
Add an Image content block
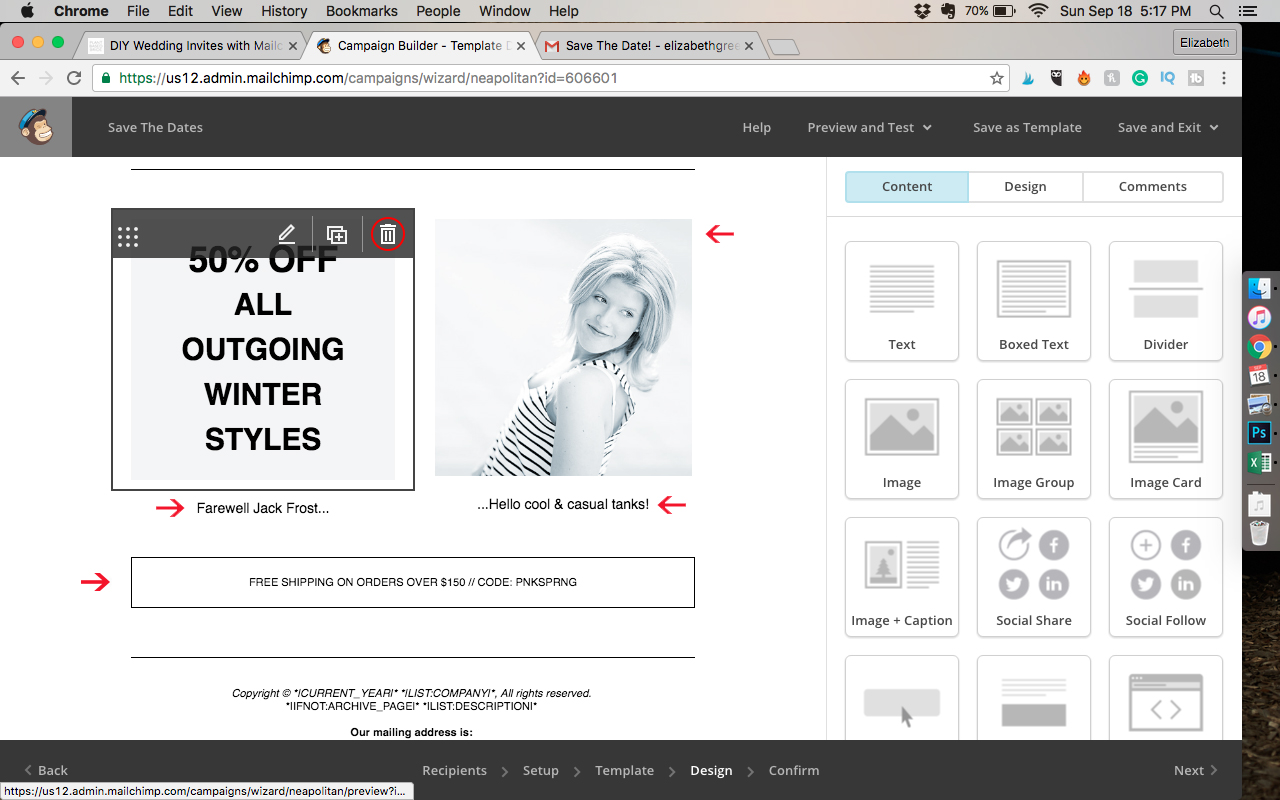point(902,439)
